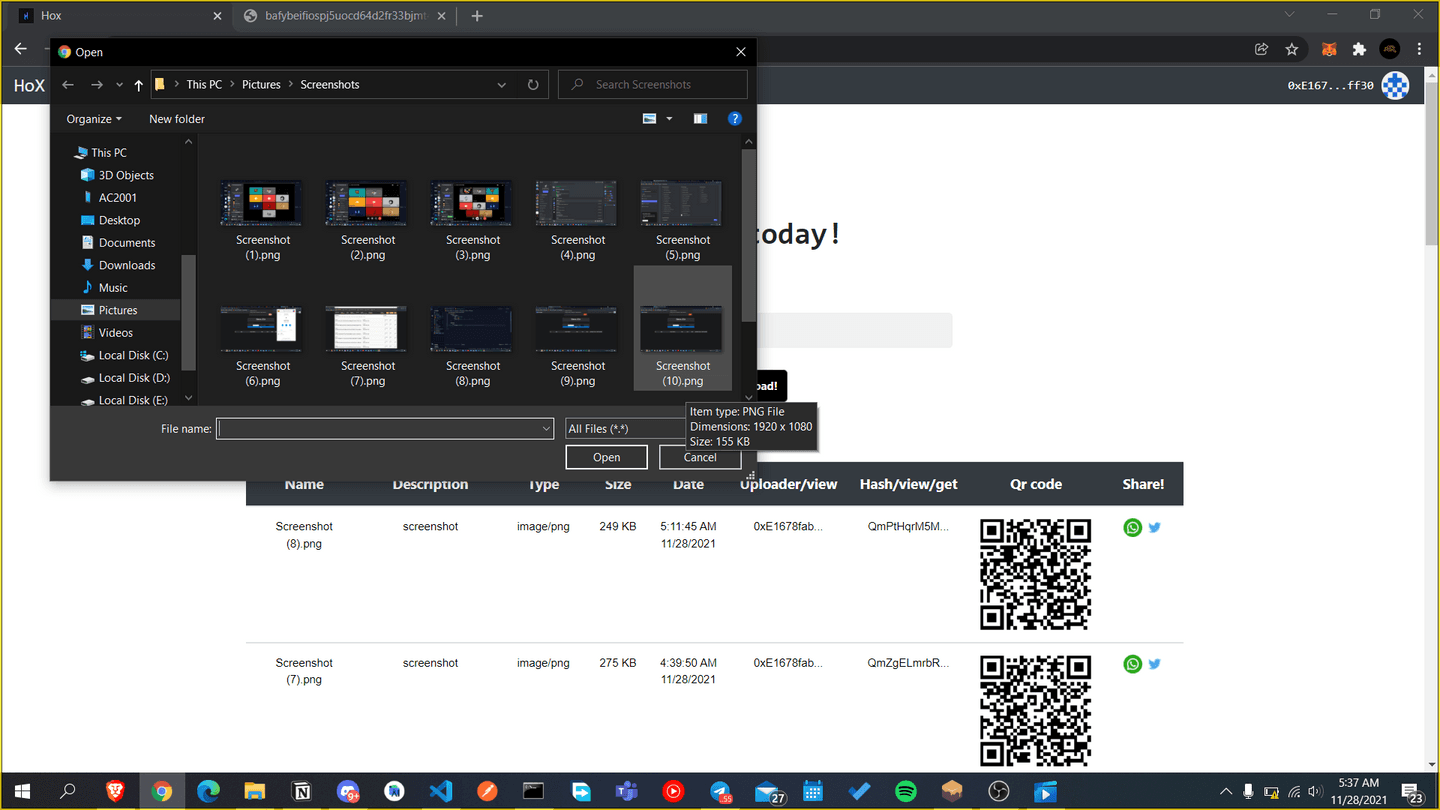
Task: Click the share page icon in Chrome
Action: click(1262, 49)
